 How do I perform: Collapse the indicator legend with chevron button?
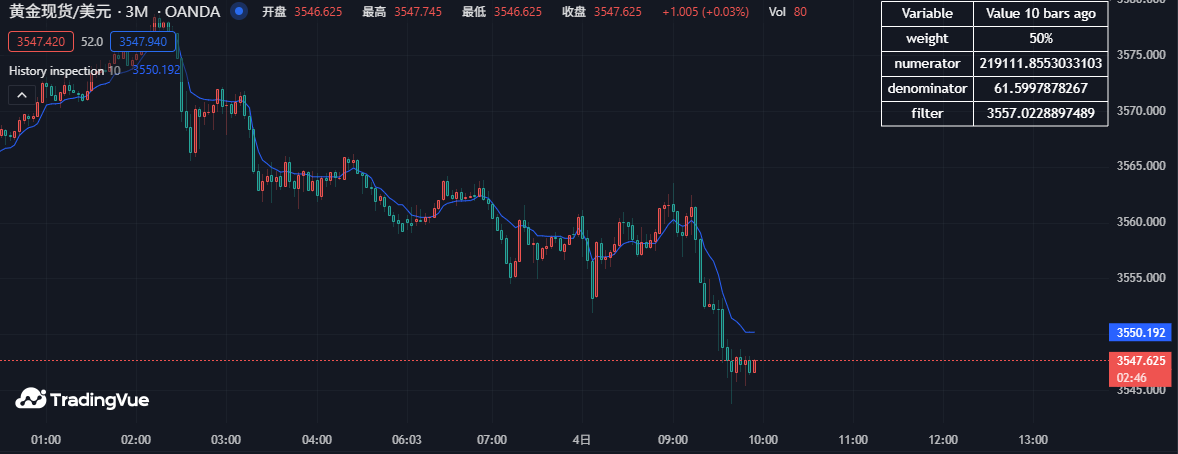click(x=22, y=95)
